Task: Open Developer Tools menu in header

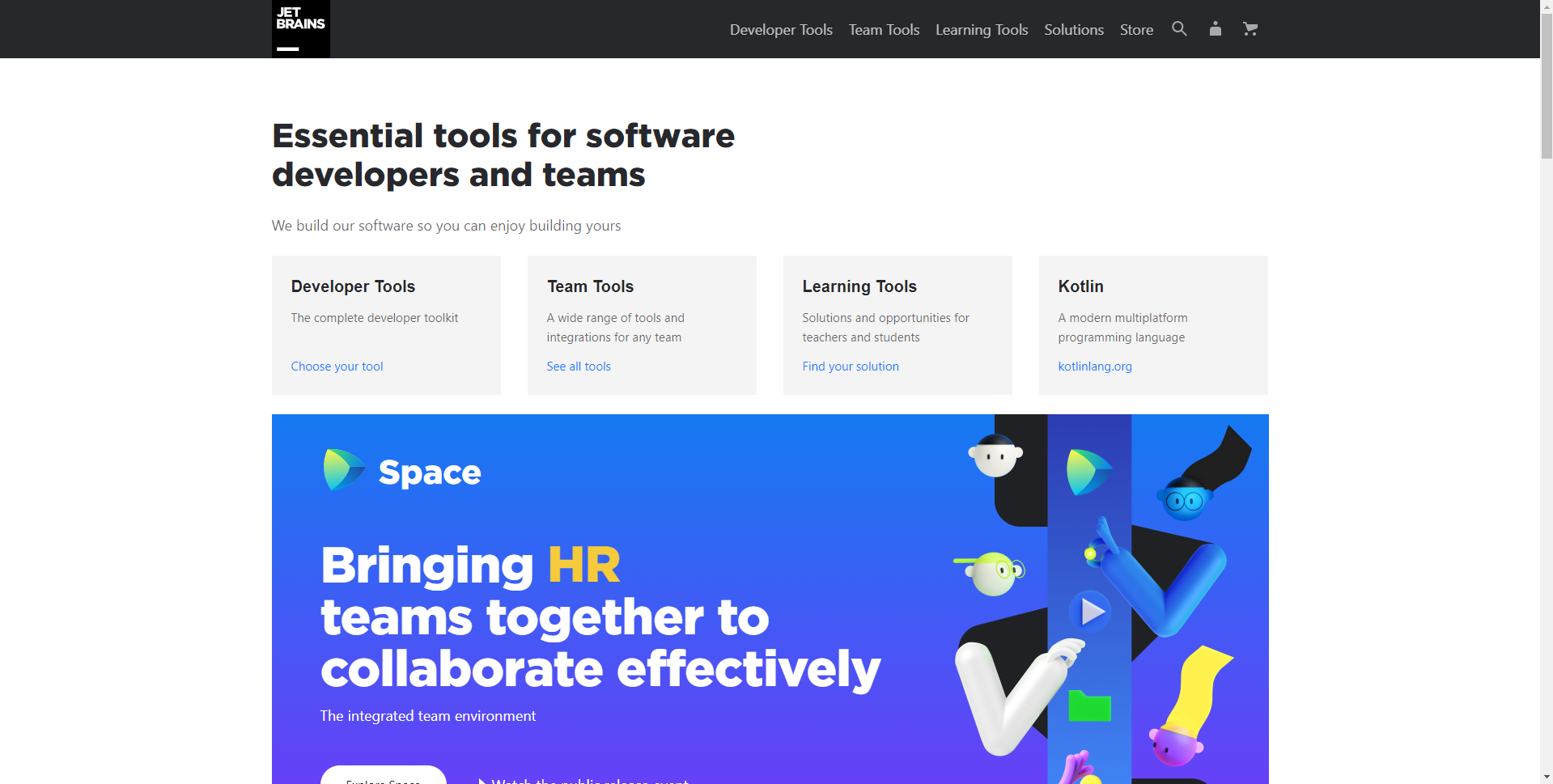Action: [781, 30]
